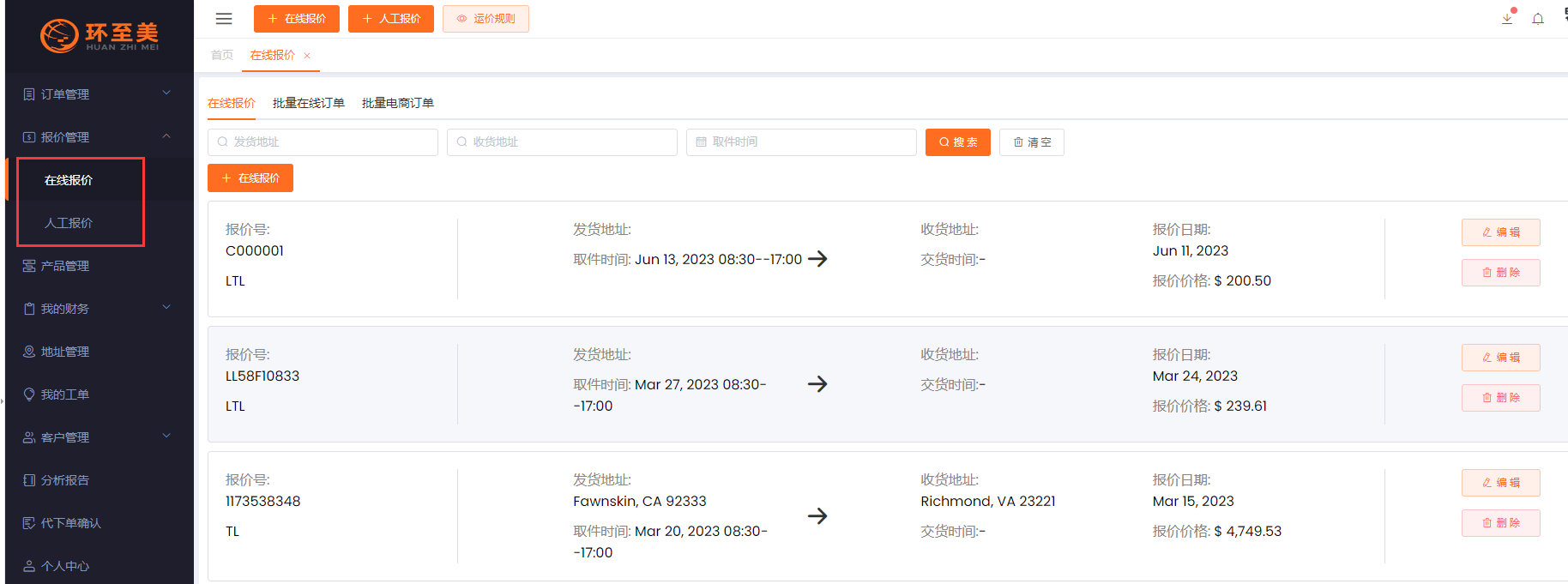The image size is (1568, 584).
Task: Close the 在线报价 page tab
Action: (307, 56)
